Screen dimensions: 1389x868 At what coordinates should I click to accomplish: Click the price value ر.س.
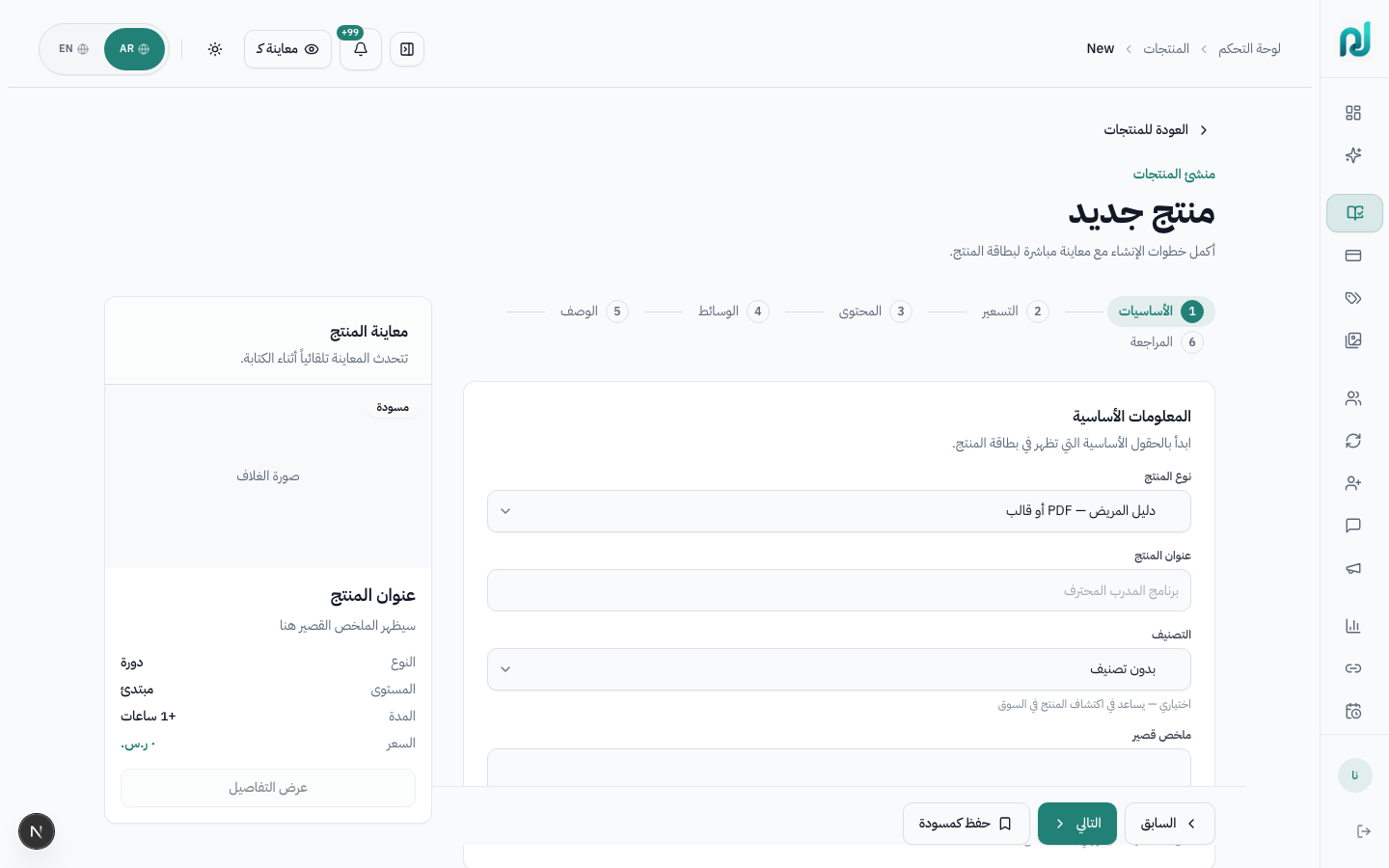[x=138, y=744]
